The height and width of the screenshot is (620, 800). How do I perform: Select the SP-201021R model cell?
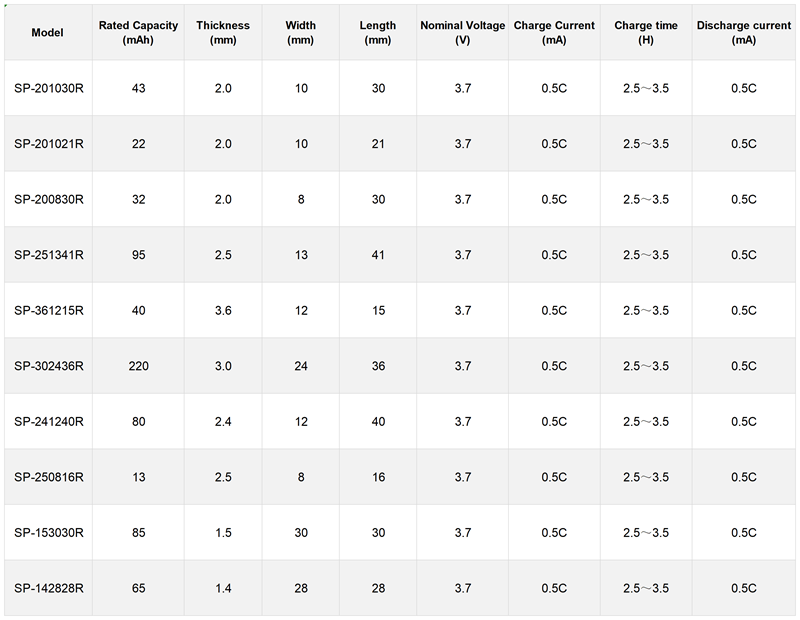point(48,144)
